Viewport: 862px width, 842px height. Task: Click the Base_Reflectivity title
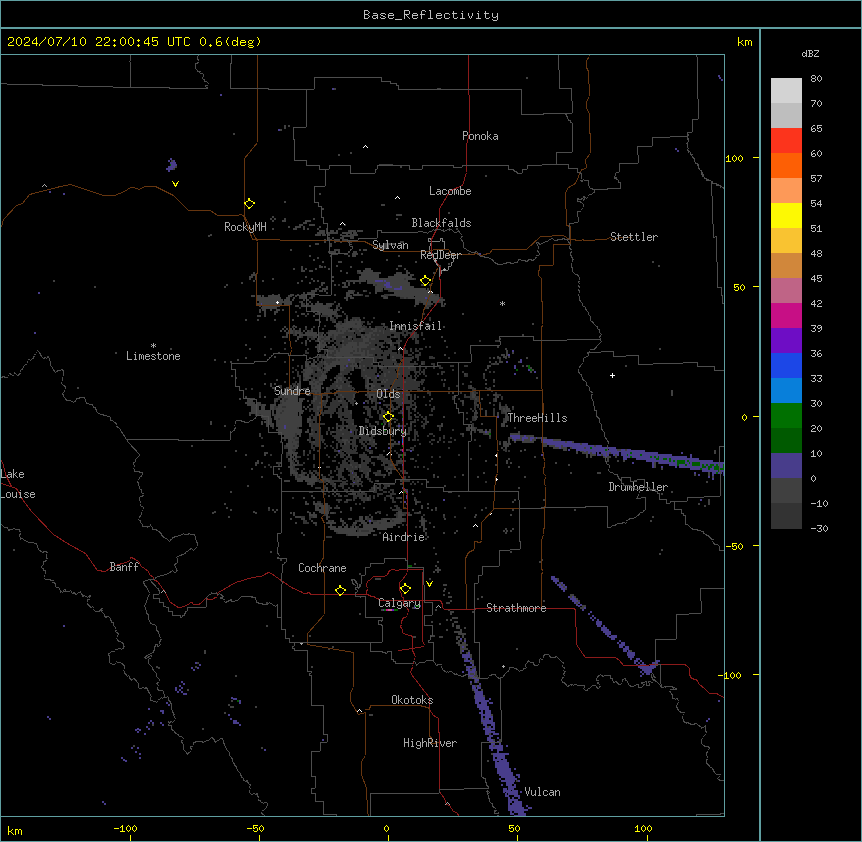[431, 15]
